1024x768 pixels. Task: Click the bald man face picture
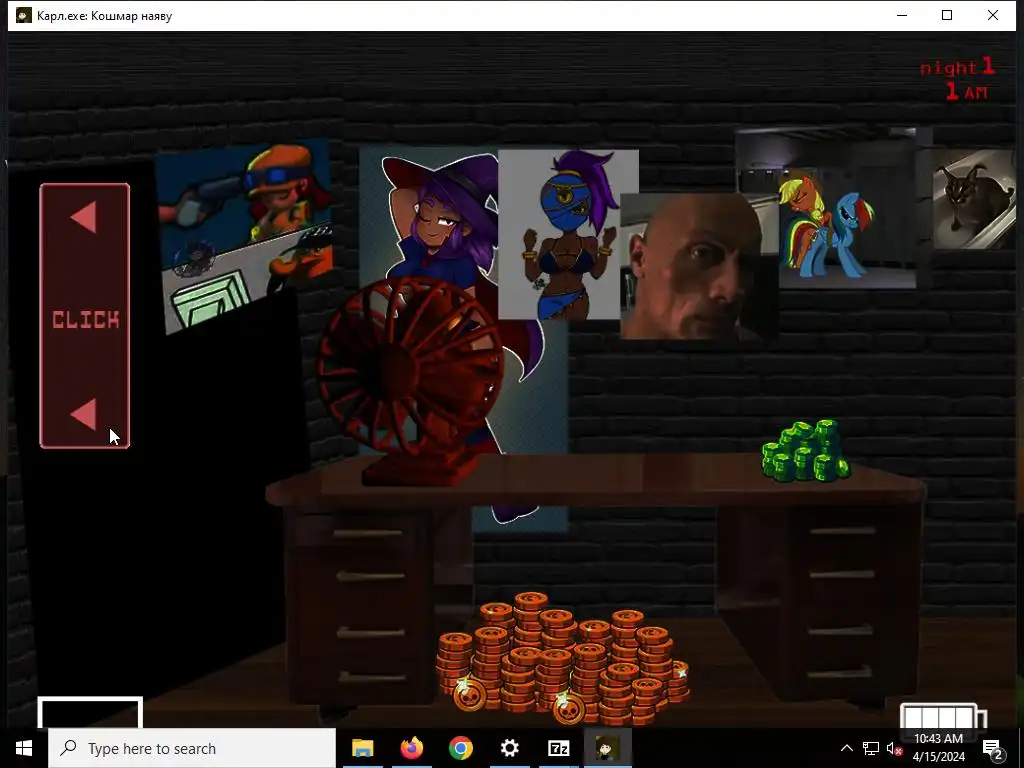pyautogui.click(x=699, y=266)
